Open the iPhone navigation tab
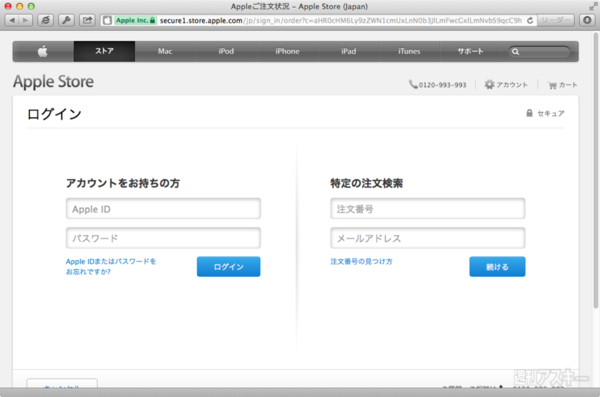The image size is (600, 397). [x=287, y=51]
